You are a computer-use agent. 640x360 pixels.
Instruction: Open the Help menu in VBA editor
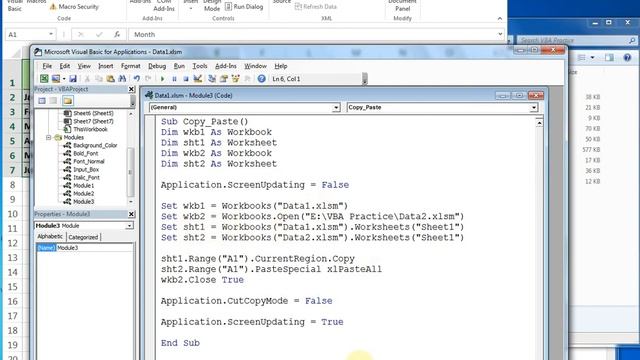[x=281, y=66]
